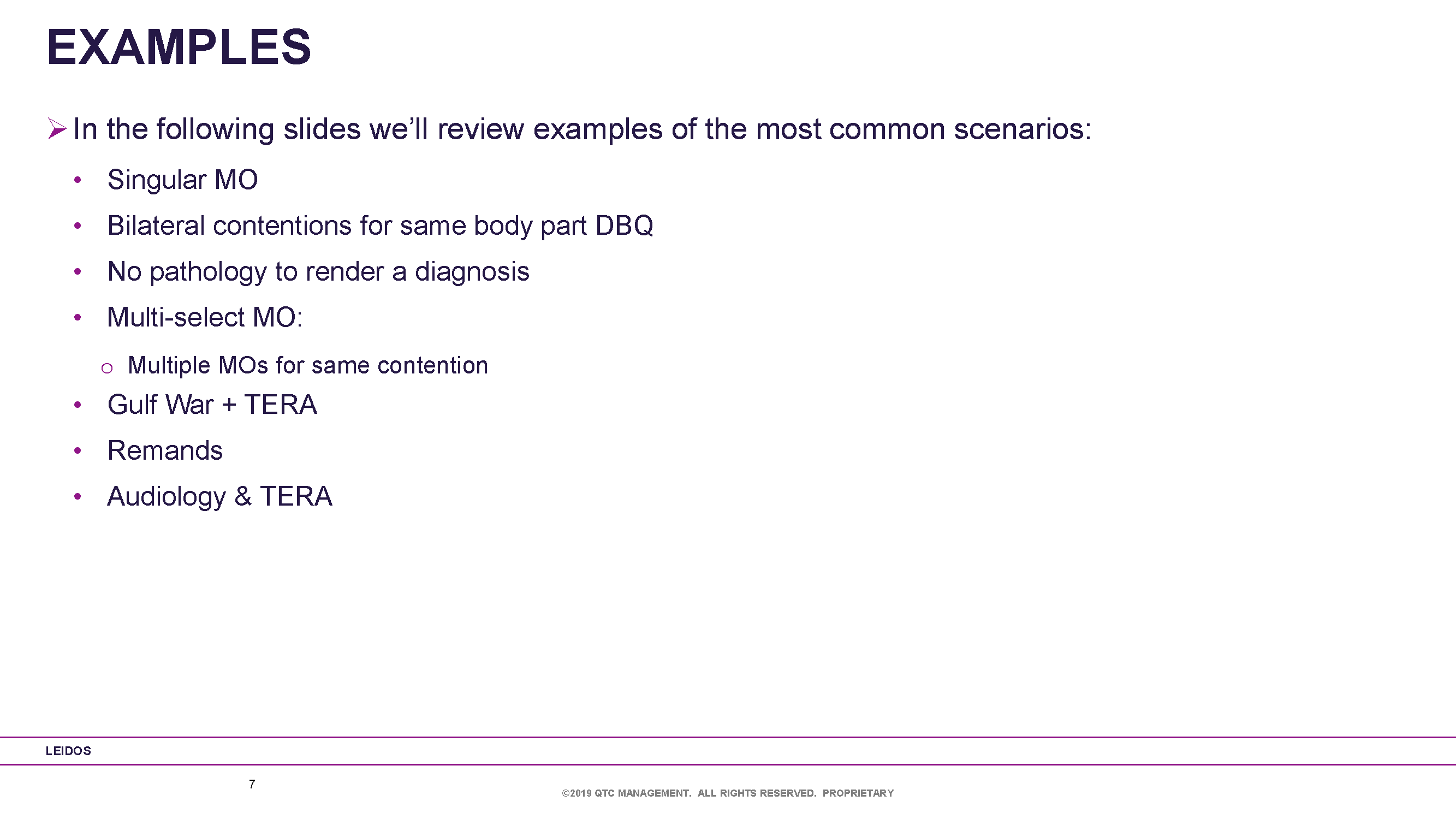Viewport: 1456px width, 819px height.
Task: Click the bullet dot beside Singular MO
Action: (x=78, y=180)
